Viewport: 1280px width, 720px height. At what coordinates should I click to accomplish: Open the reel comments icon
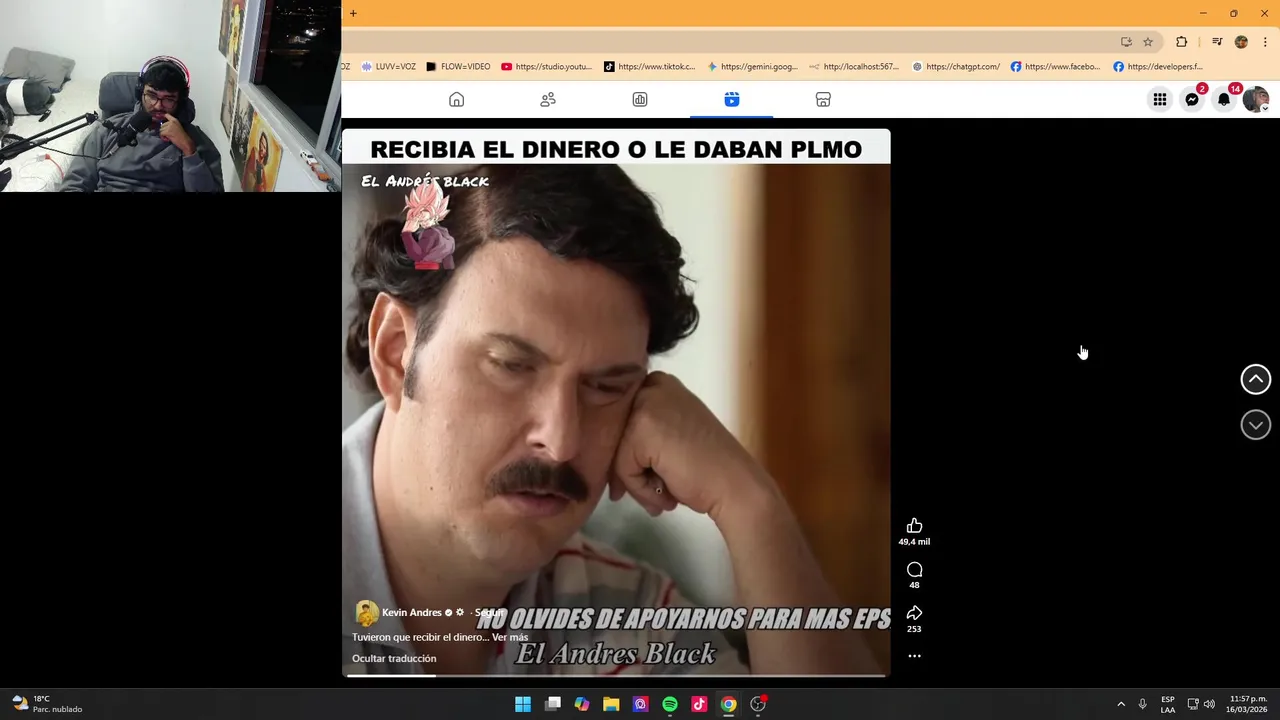[914, 569]
